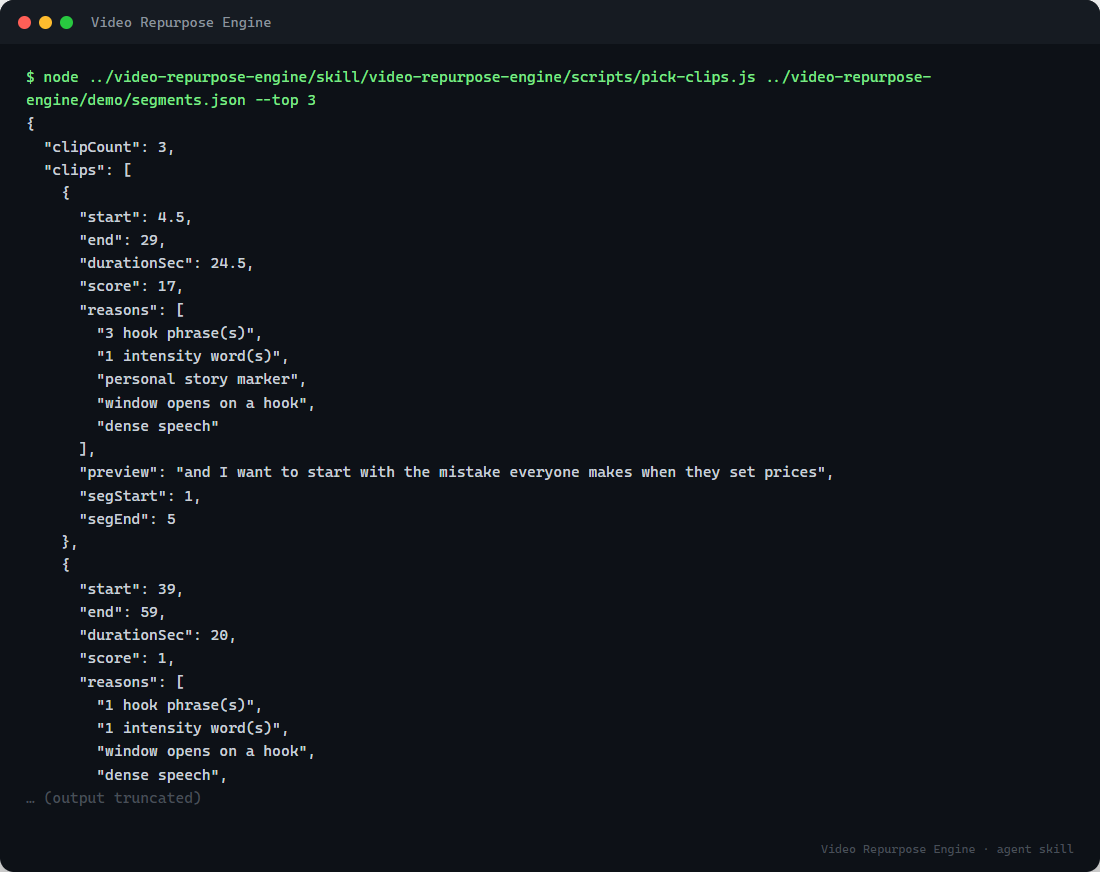This screenshot has width=1100, height=872.
Task: Select the "segEnd": 5 line
Action: (x=127, y=520)
